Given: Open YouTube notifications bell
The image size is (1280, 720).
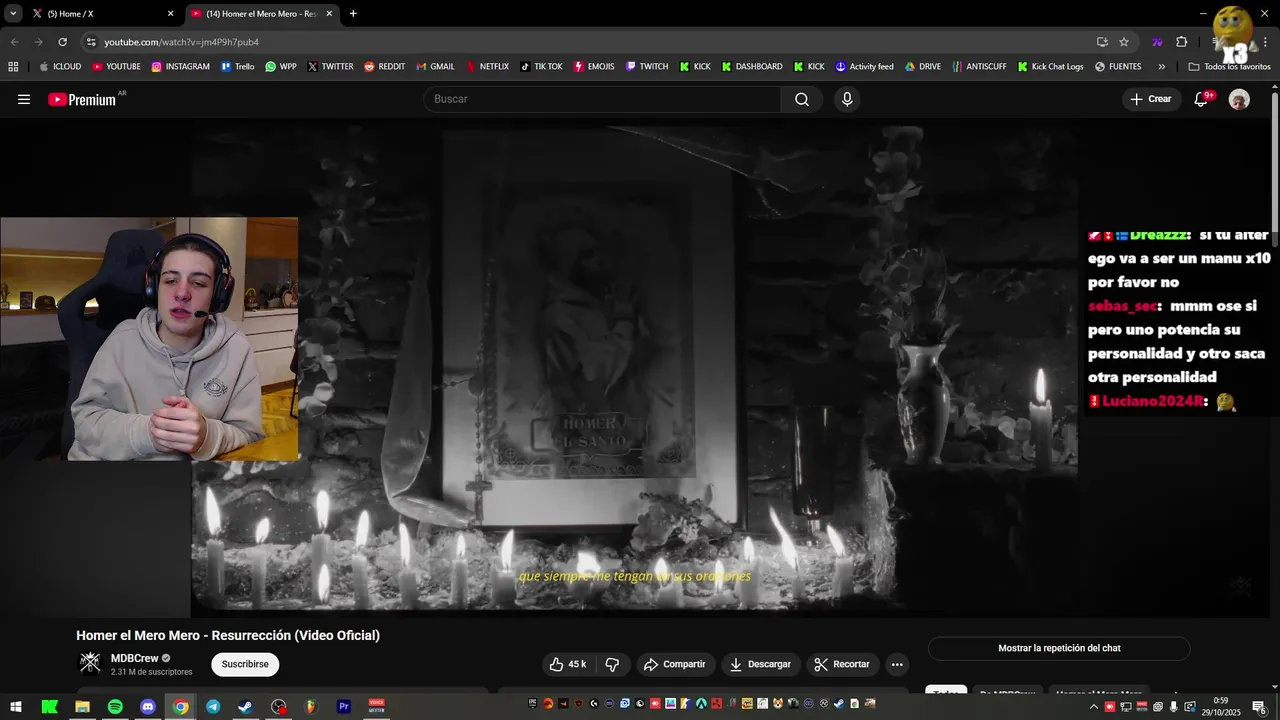Looking at the screenshot, I should coord(1202,99).
